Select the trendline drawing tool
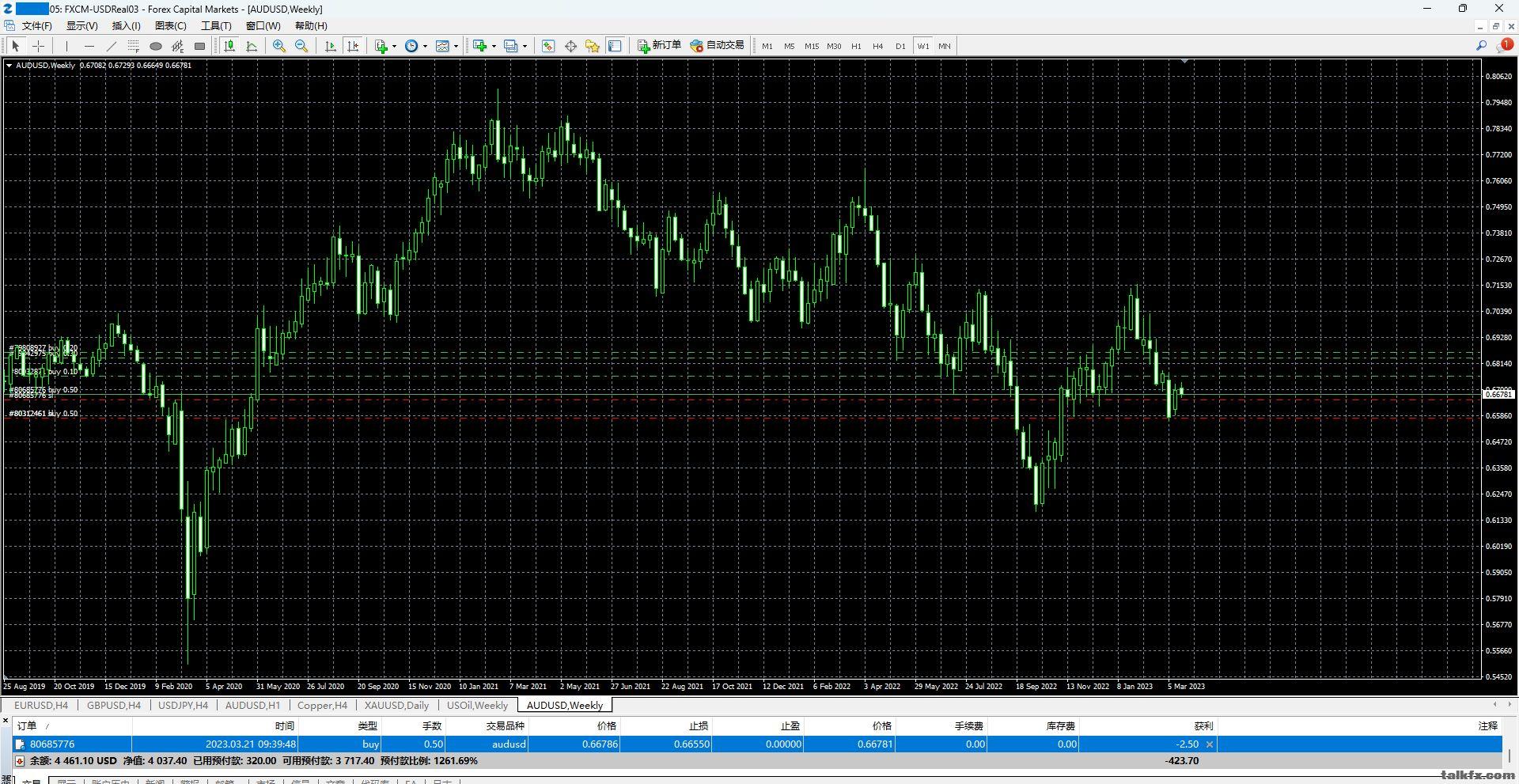 tap(112, 46)
